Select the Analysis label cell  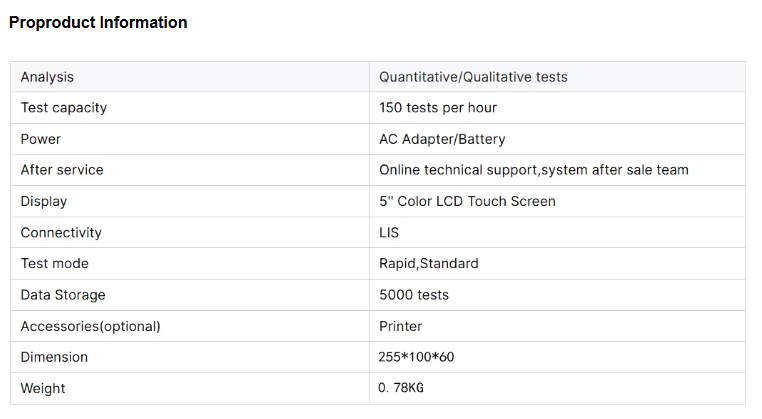point(47,77)
